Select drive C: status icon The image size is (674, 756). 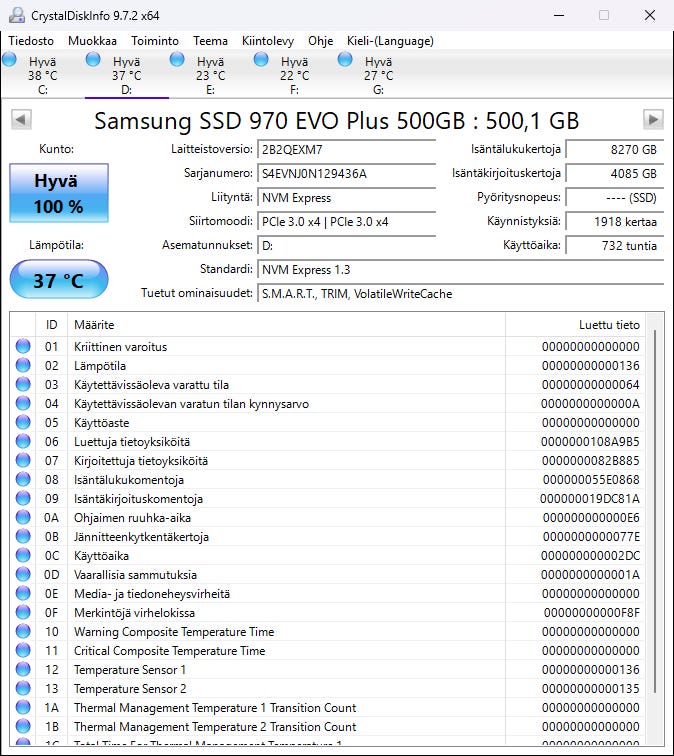pos(10,60)
